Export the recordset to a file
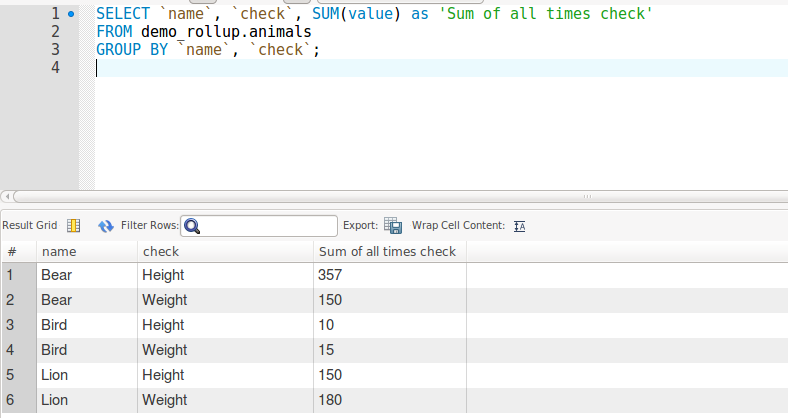788x418 pixels. [393, 226]
